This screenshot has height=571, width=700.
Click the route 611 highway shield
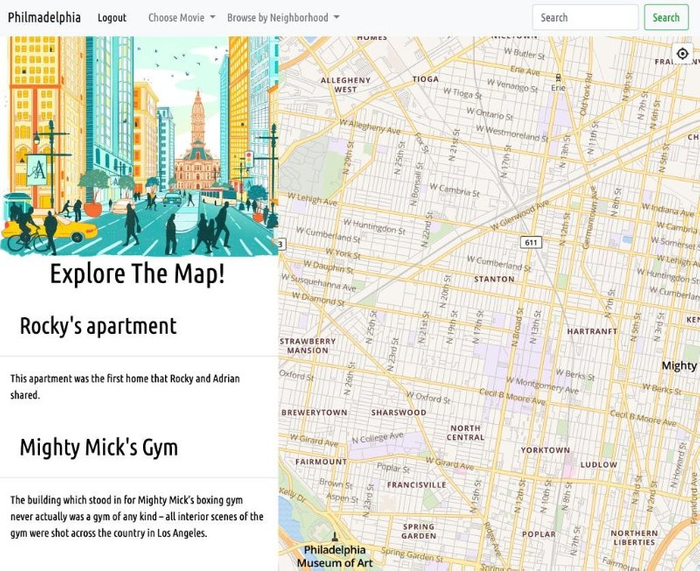point(531,242)
